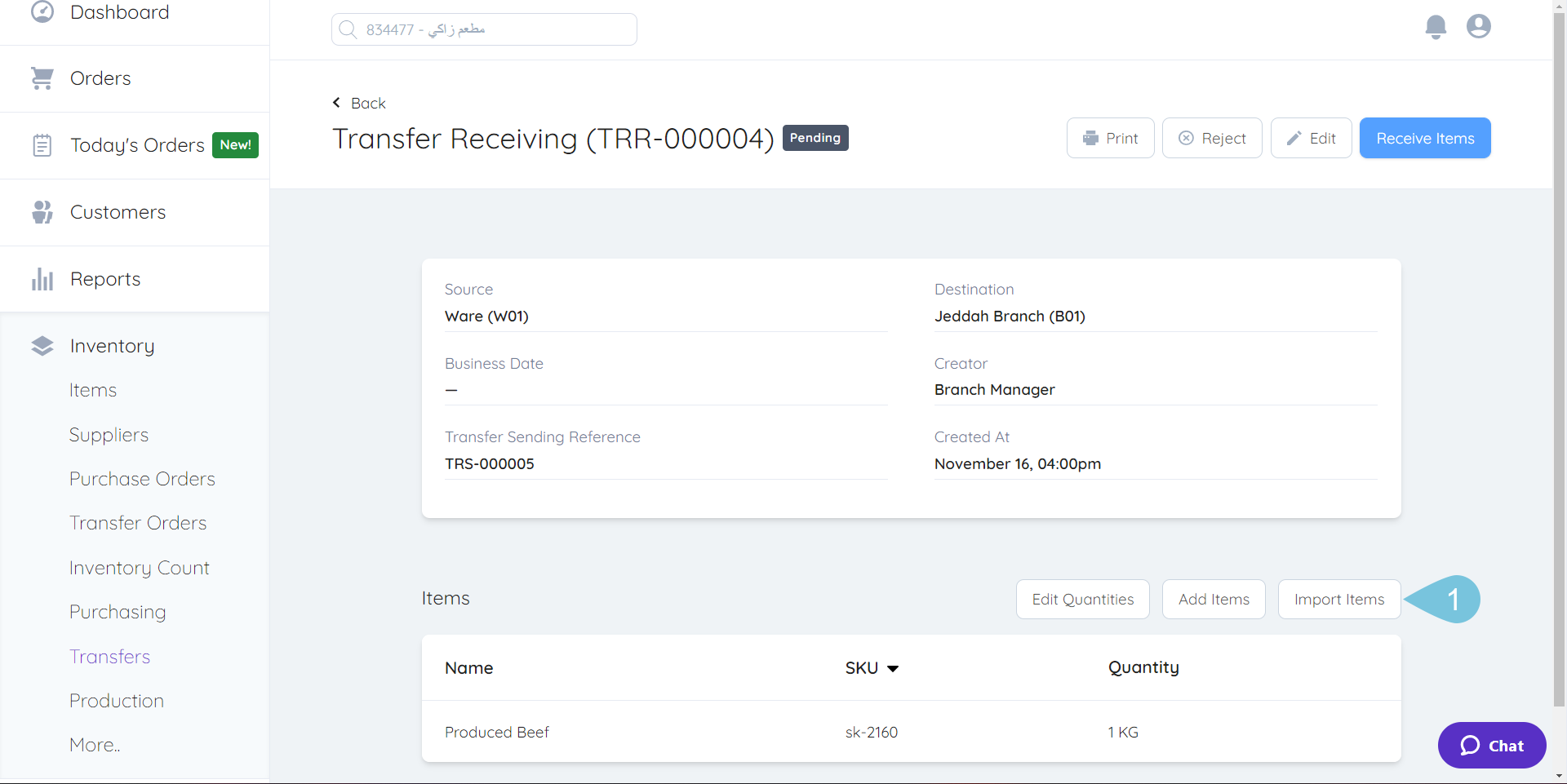Click the Customers people icon
Viewport: 1567px width, 784px height.
(42, 211)
